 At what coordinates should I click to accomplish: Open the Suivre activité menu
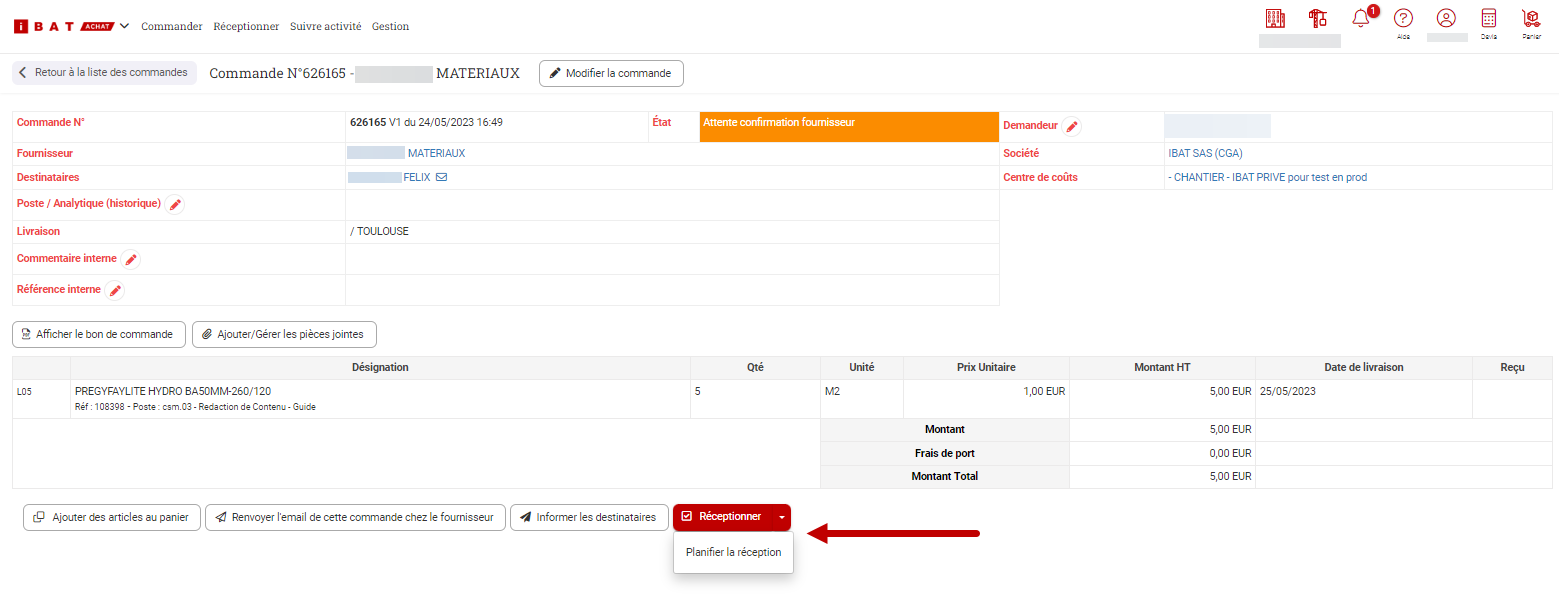pyautogui.click(x=325, y=27)
